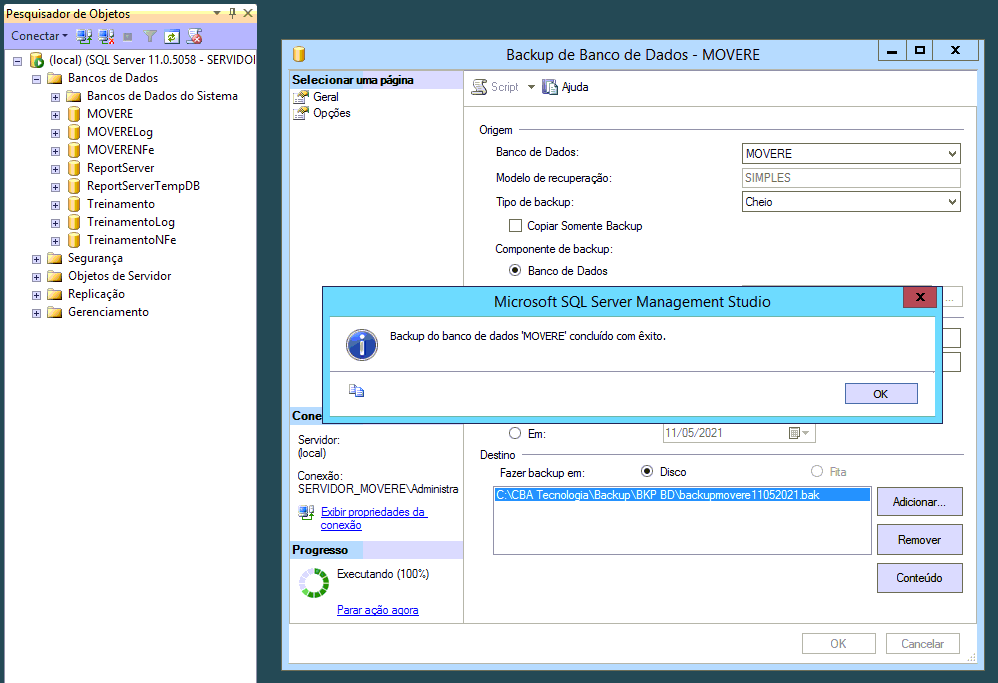Click the TreinamentoLog database icon
Viewport: 998px width, 683px height.
click(74, 222)
